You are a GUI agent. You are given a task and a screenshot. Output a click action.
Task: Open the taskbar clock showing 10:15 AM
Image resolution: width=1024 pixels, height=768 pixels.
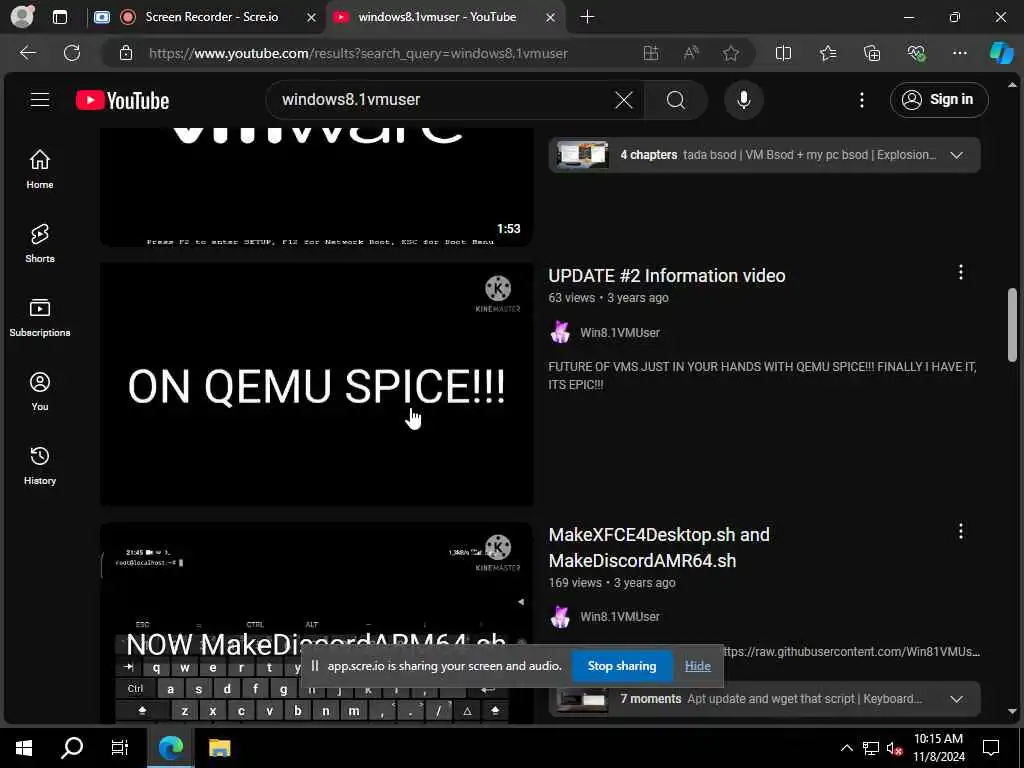click(x=938, y=748)
